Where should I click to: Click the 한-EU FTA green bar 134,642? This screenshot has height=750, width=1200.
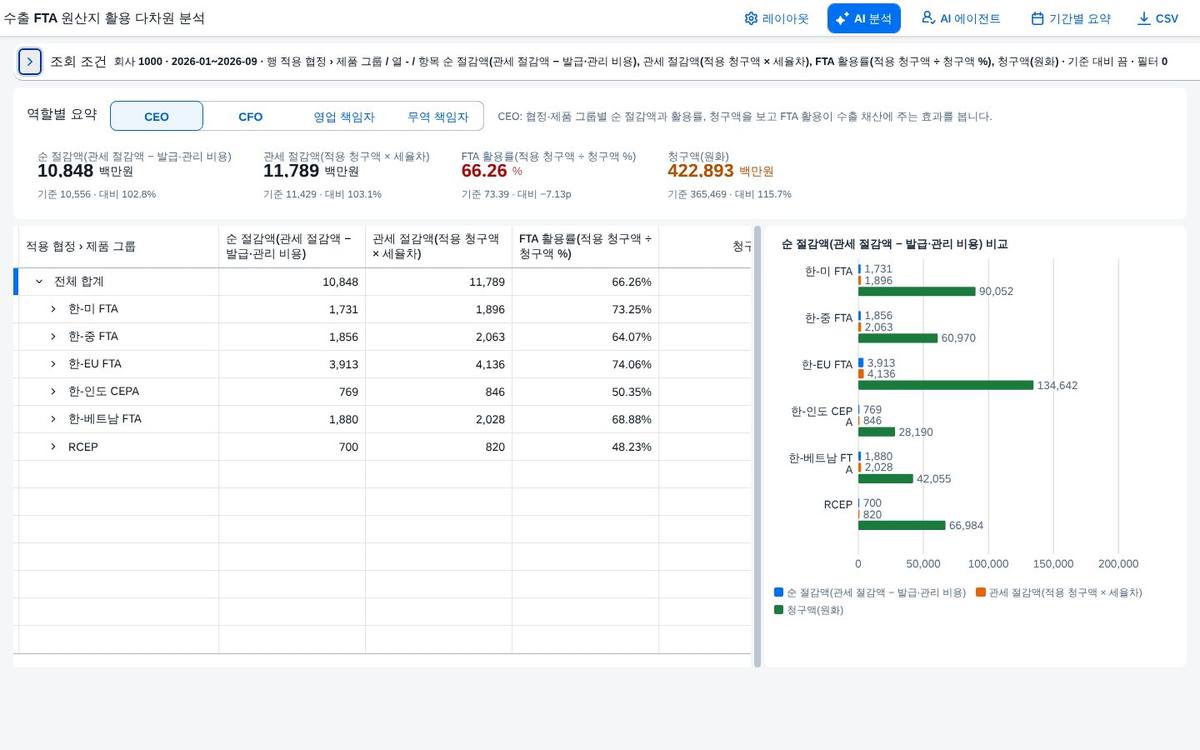pos(946,385)
